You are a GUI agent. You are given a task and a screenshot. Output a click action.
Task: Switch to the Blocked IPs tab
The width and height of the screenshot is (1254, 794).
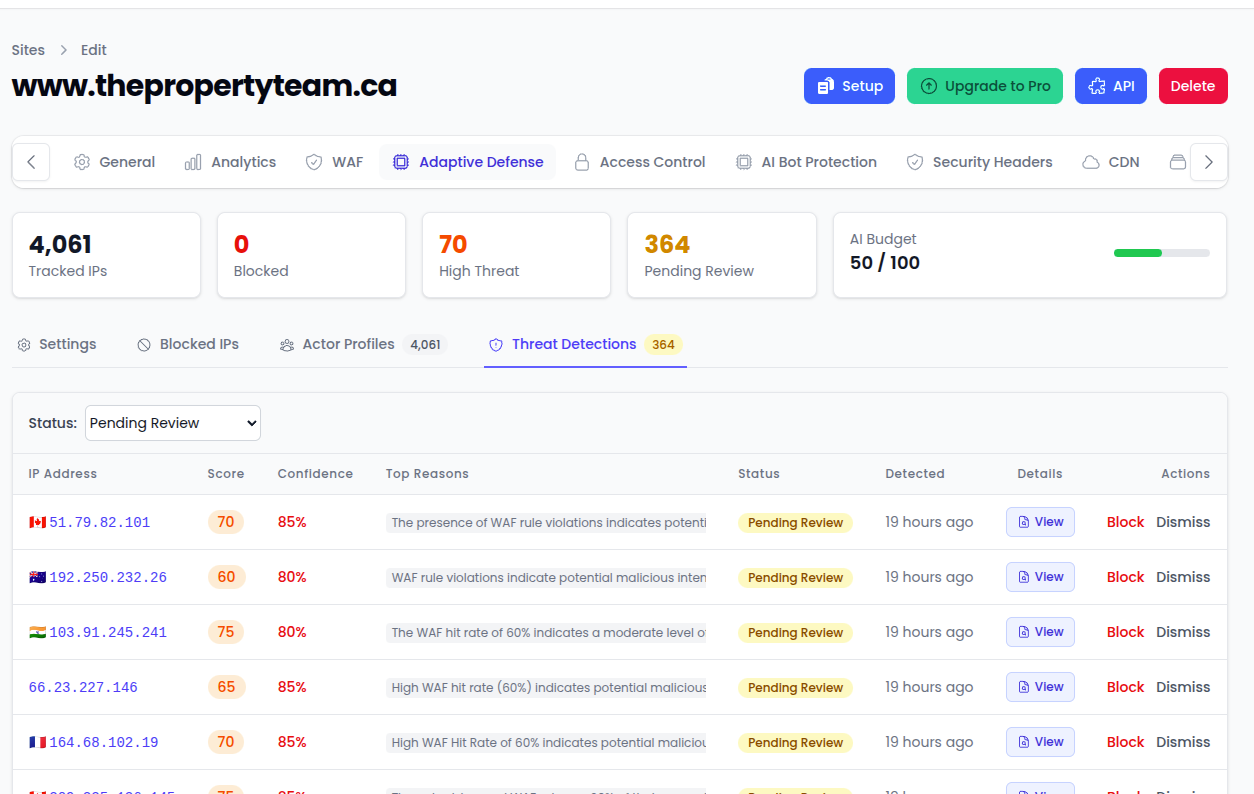pyautogui.click(x=188, y=344)
